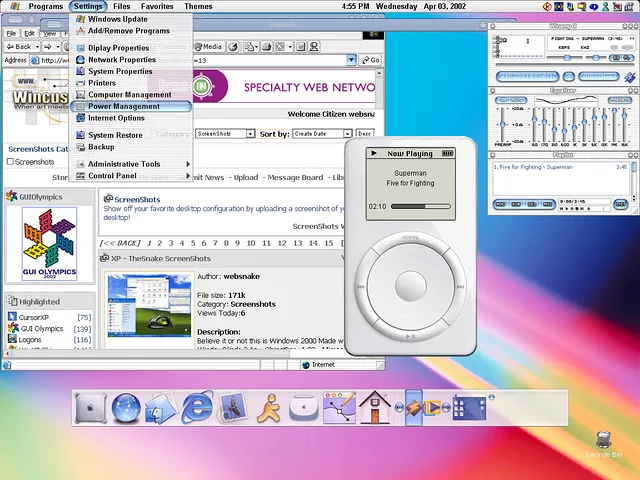Select Power Management in Settings menu

point(123,106)
